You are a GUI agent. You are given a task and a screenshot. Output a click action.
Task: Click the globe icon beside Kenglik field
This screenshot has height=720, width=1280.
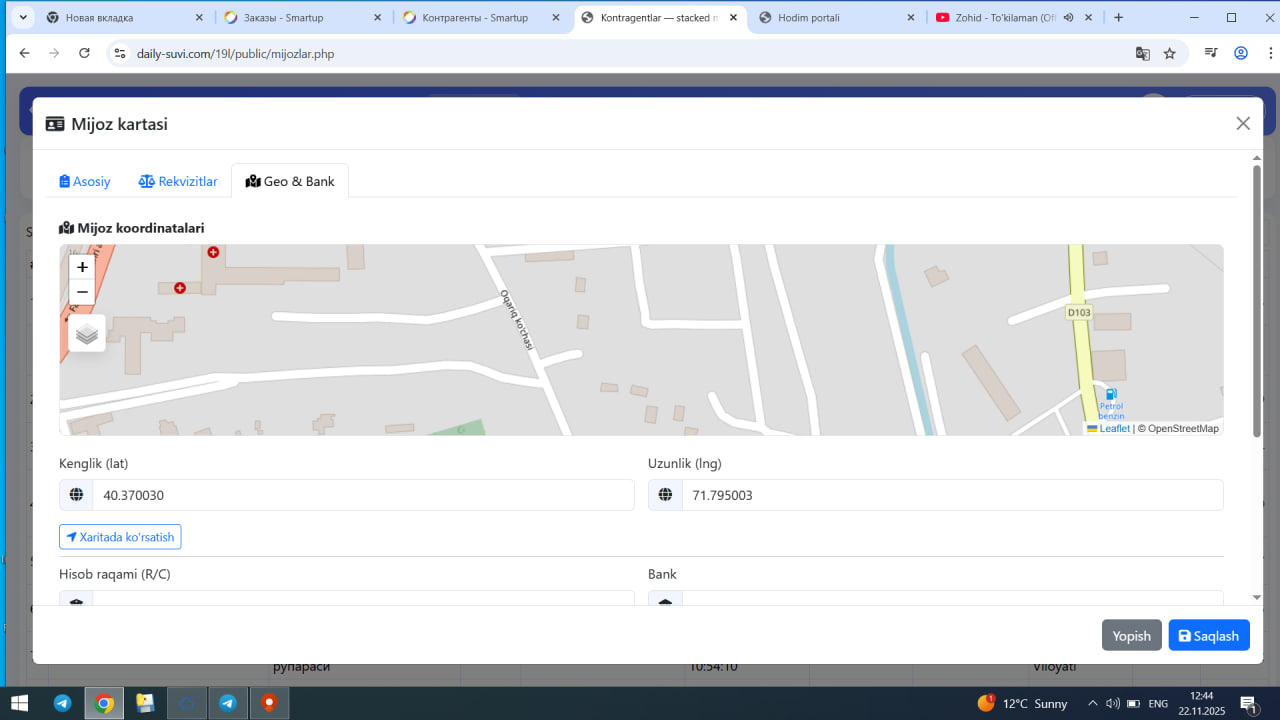pos(76,495)
